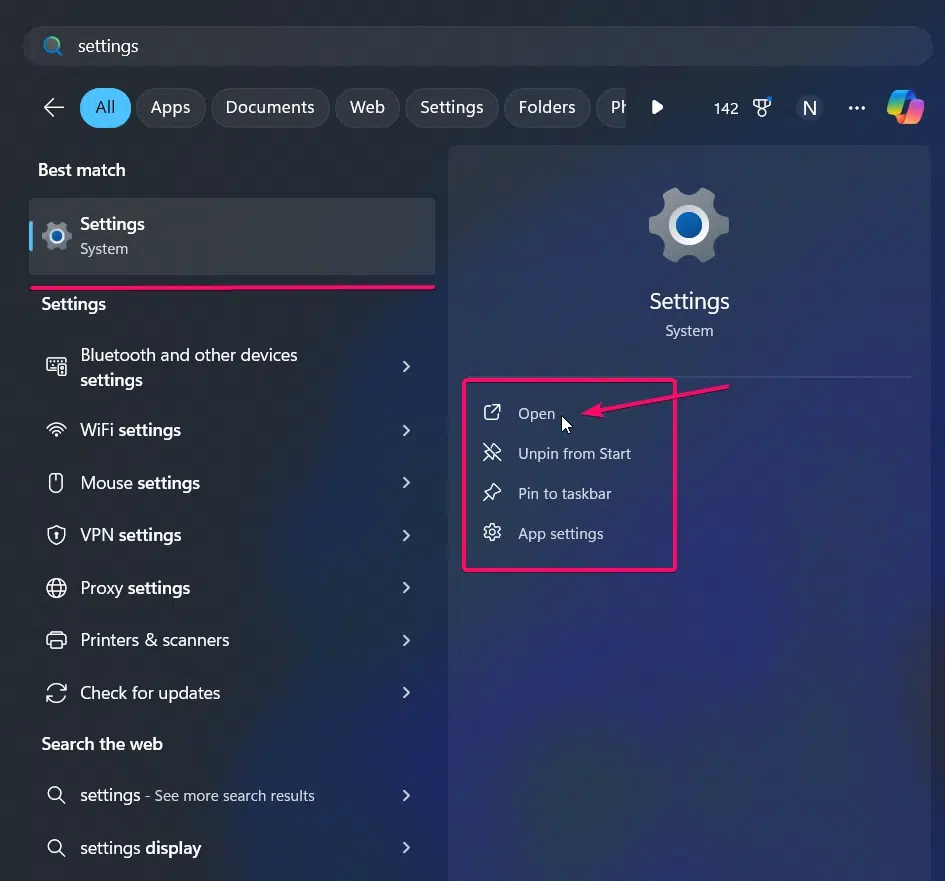Open VPN settings result
This screenshot has height=881, width=945.
pyautogui.click(x=232, y=535)
